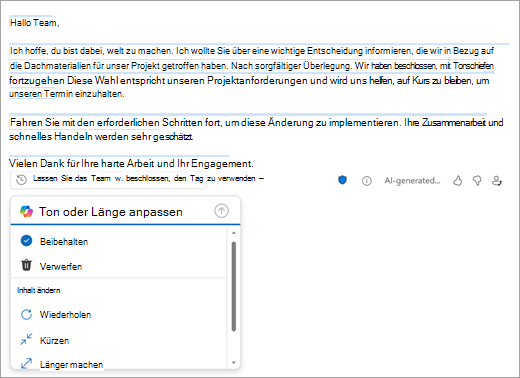520x378 pixels.
Task: Click the menu scrollbar thumb
Action: click(234, 286)
